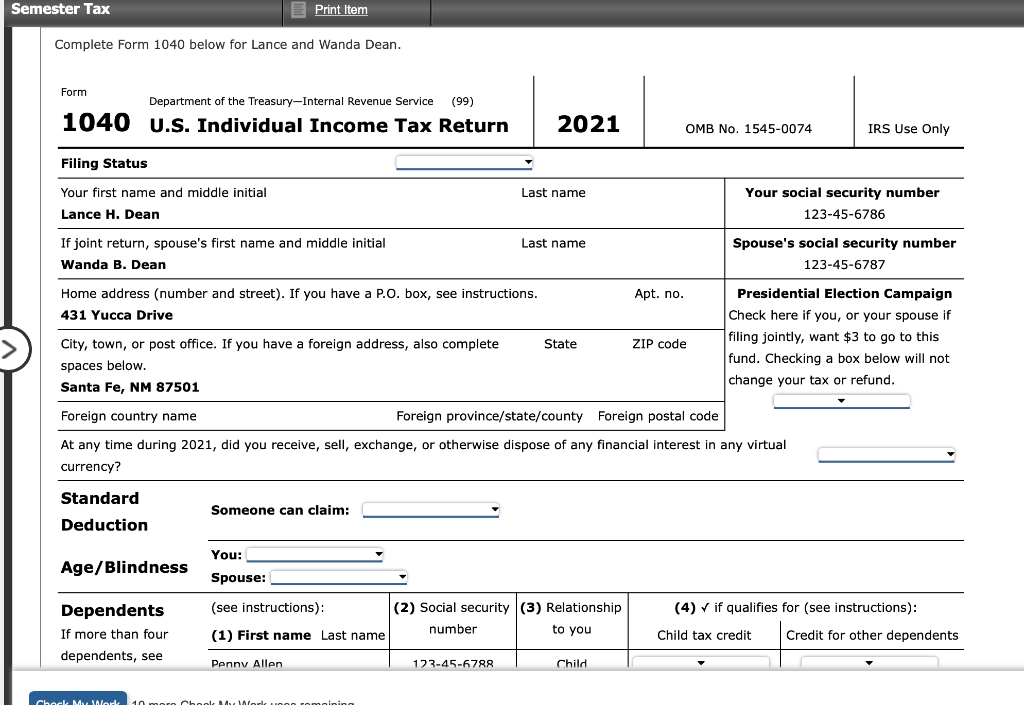Screen dimensions: 1024x705
Task: Click the Foreign country name field
Action: coord(126,416)
